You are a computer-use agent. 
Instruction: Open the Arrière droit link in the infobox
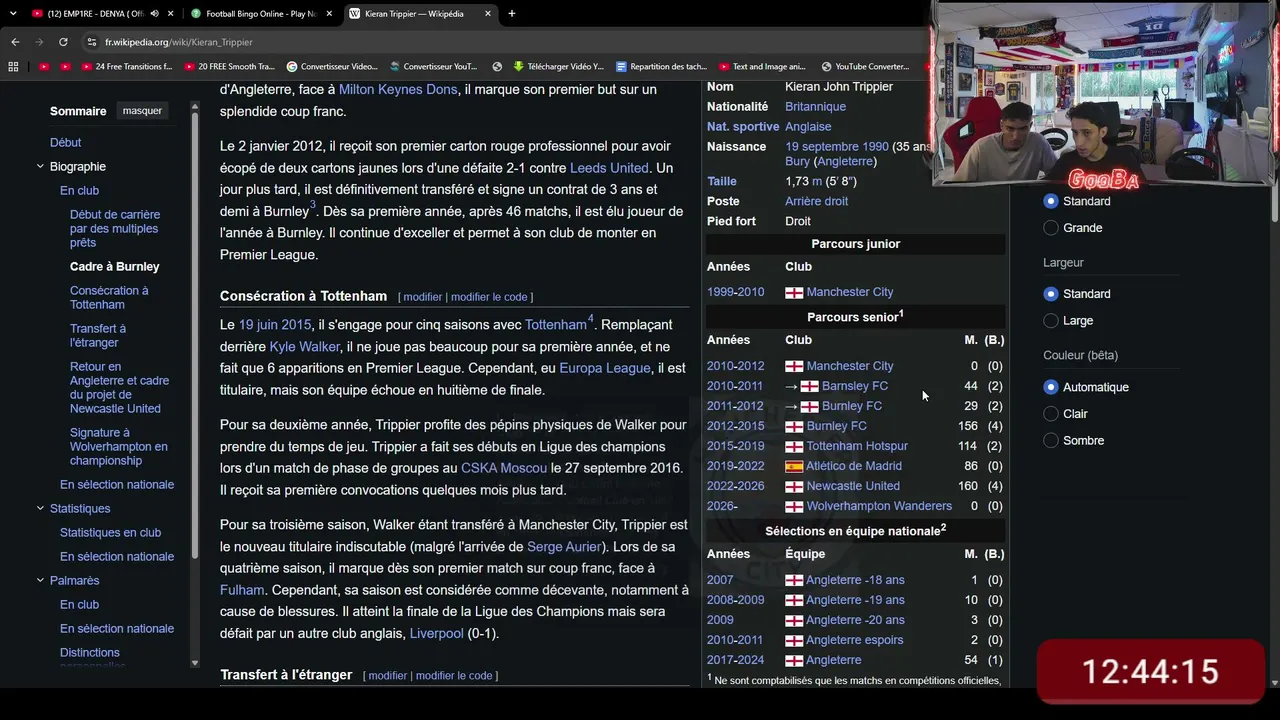tap(816, 201)
